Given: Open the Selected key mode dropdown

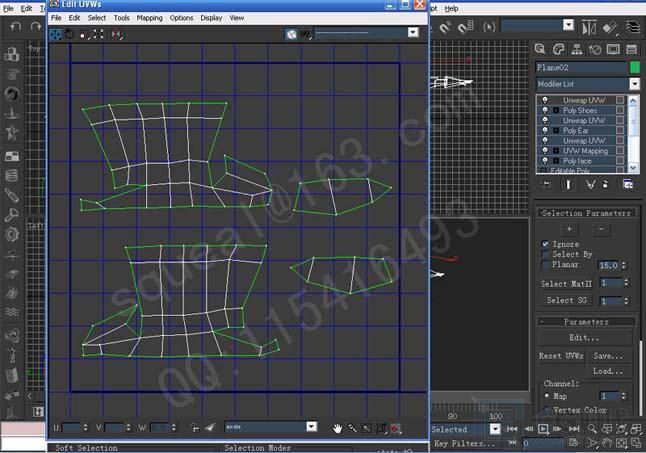Looking at the screenshot, I should (495, 429).
